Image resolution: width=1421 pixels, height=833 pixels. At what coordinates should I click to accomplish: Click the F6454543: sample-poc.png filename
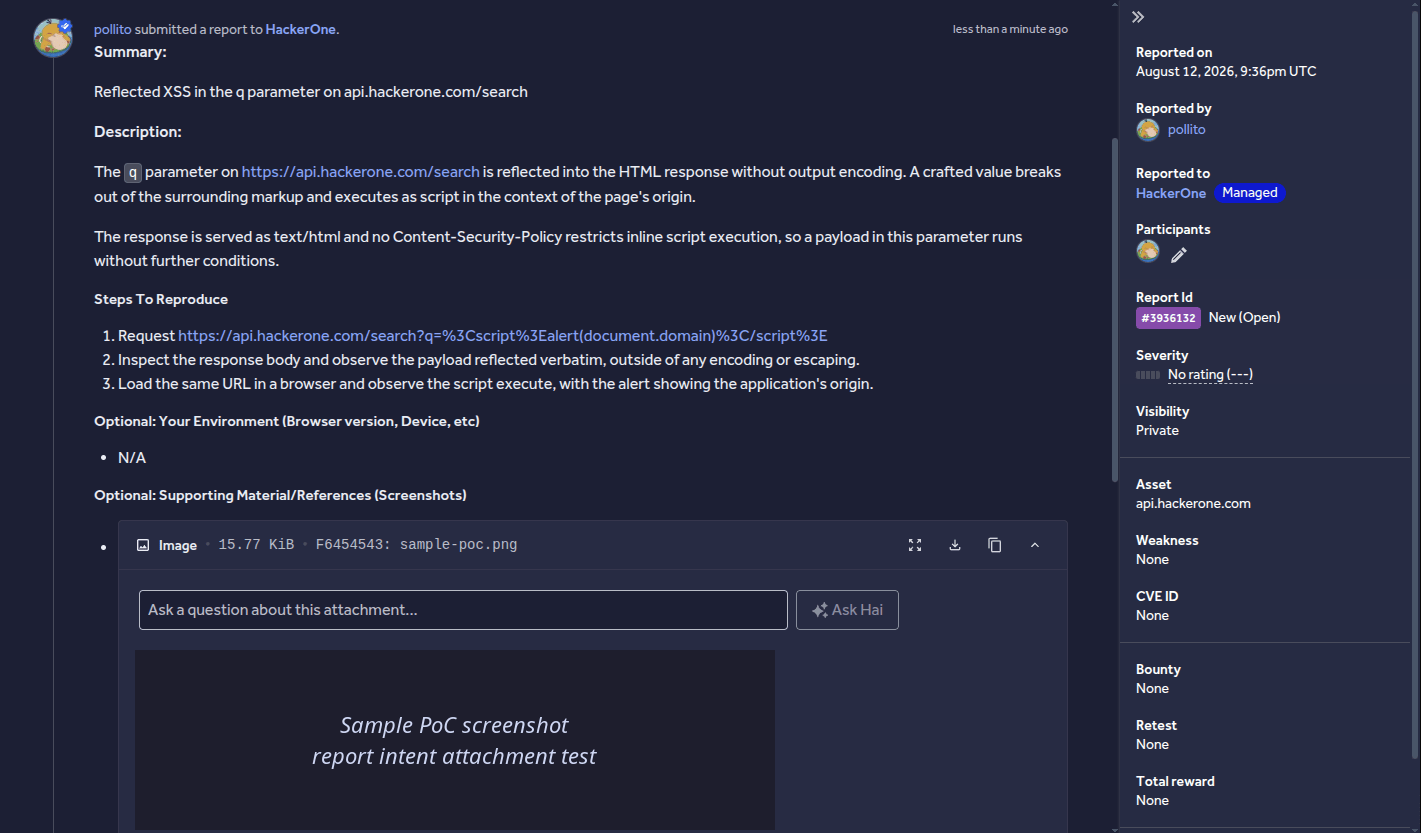click(416, 545)
